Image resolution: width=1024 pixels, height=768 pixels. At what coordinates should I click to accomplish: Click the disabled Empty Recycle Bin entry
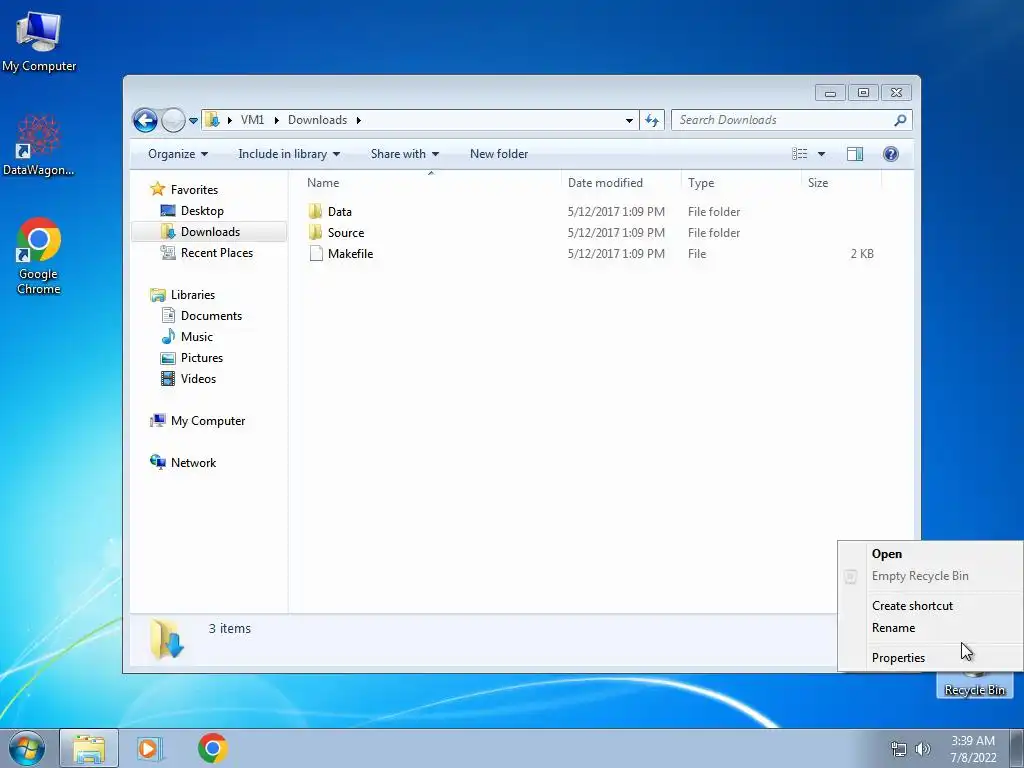pyautogui.click(x=930, y=576)
